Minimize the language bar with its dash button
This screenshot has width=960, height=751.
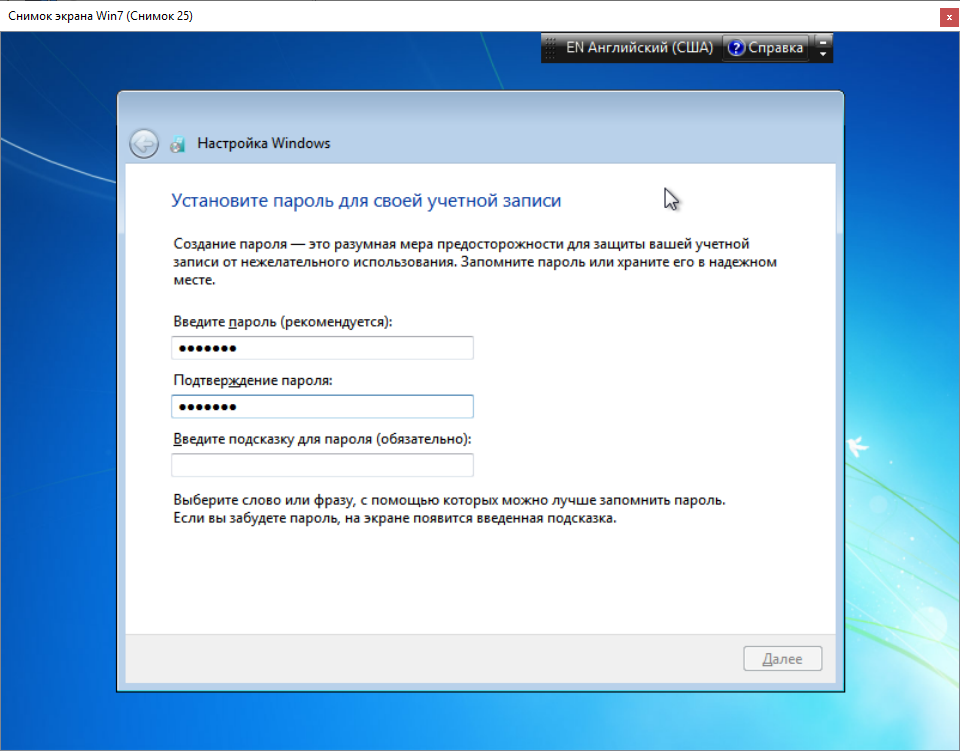click(823, 42)
